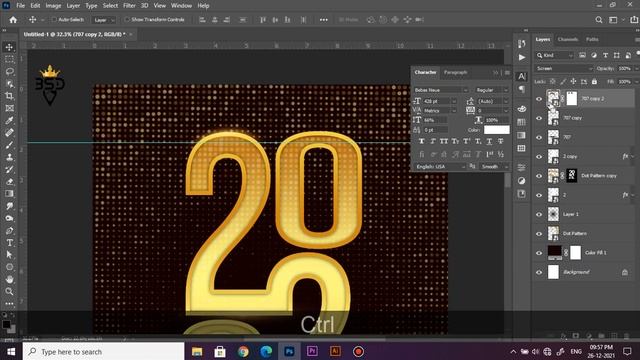Select the Clone Stamp tool
Image resolution: width=640 pixels, height=360 pixels.
click(9, 157)
